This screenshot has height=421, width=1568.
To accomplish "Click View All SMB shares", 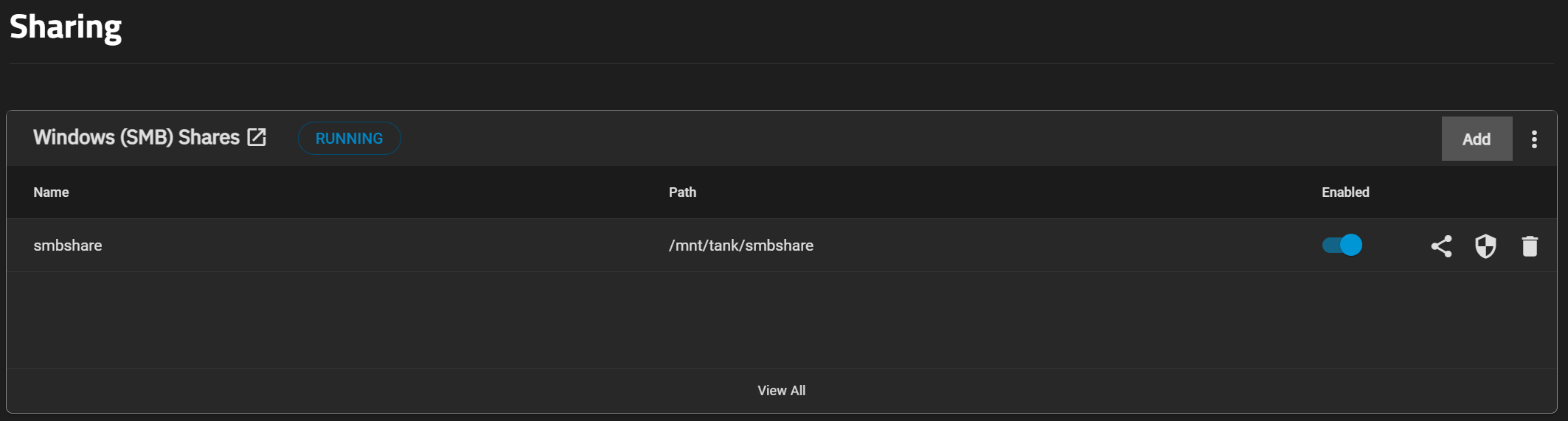I will click(x=781, y=390).
